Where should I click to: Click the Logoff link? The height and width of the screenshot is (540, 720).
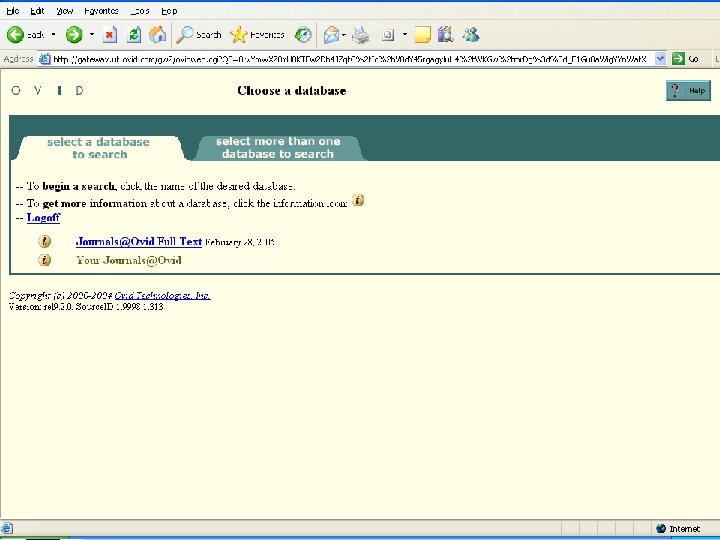[43, 218]
